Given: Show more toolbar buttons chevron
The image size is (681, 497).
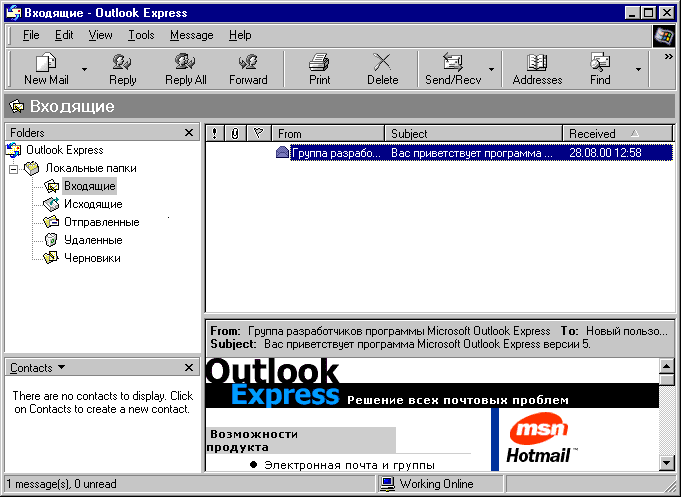Looking at the screenshot, I should pos(668,56).
